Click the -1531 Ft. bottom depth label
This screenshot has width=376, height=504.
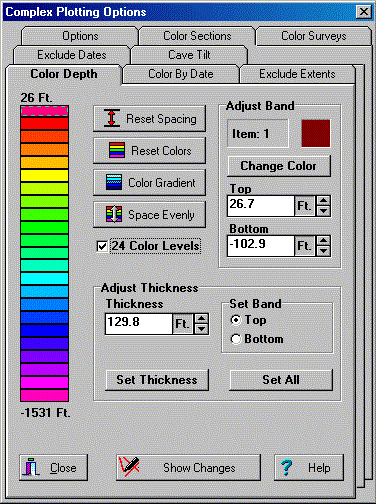[45, 413]
